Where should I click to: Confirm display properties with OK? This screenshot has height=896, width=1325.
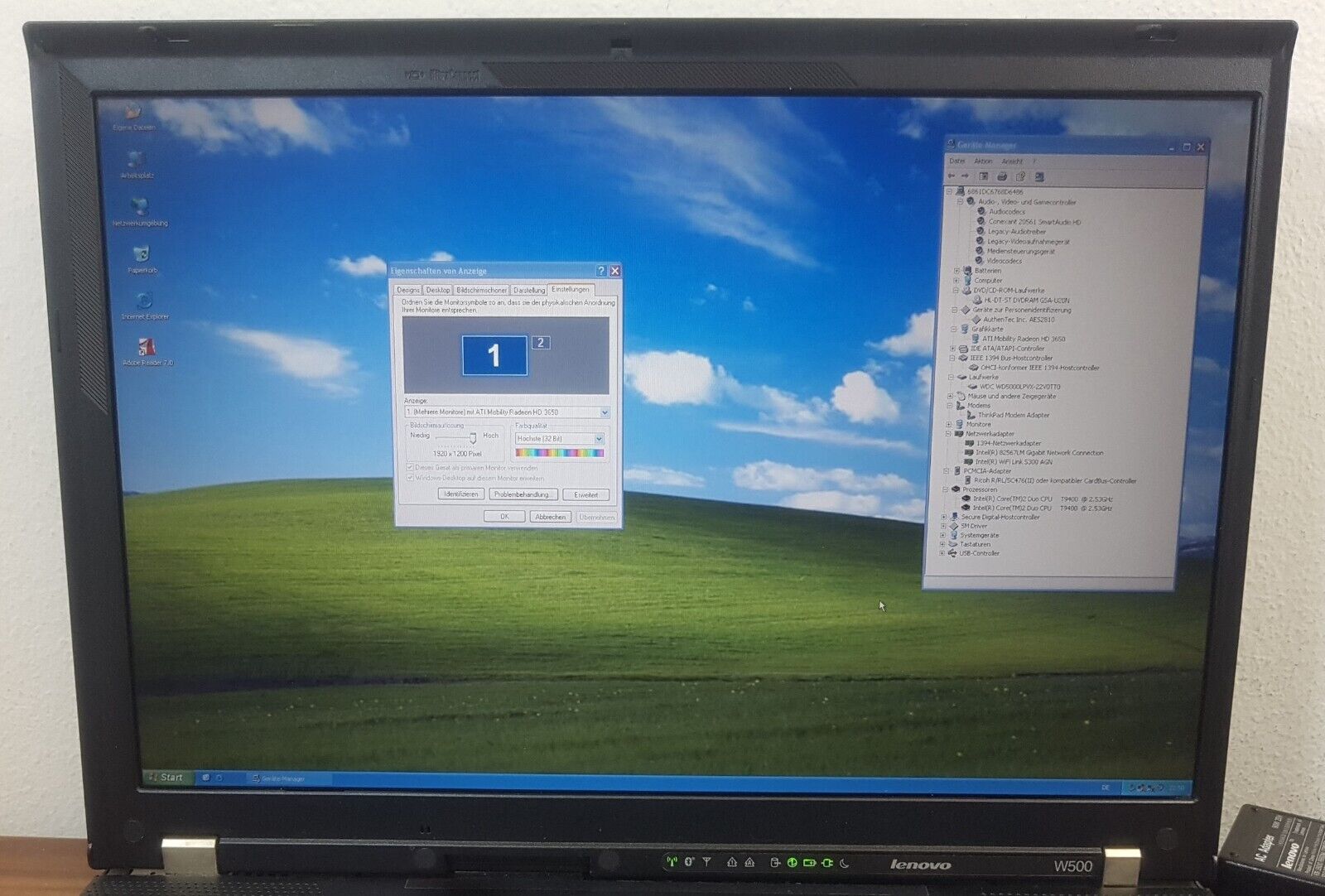coord(504,517)
